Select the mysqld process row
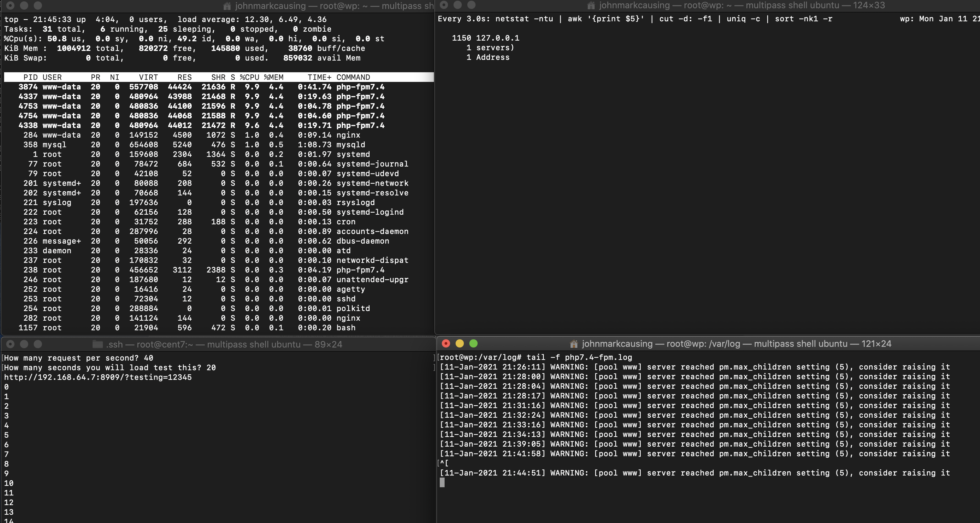Screen dimensions: 980x523 [218, 145]
